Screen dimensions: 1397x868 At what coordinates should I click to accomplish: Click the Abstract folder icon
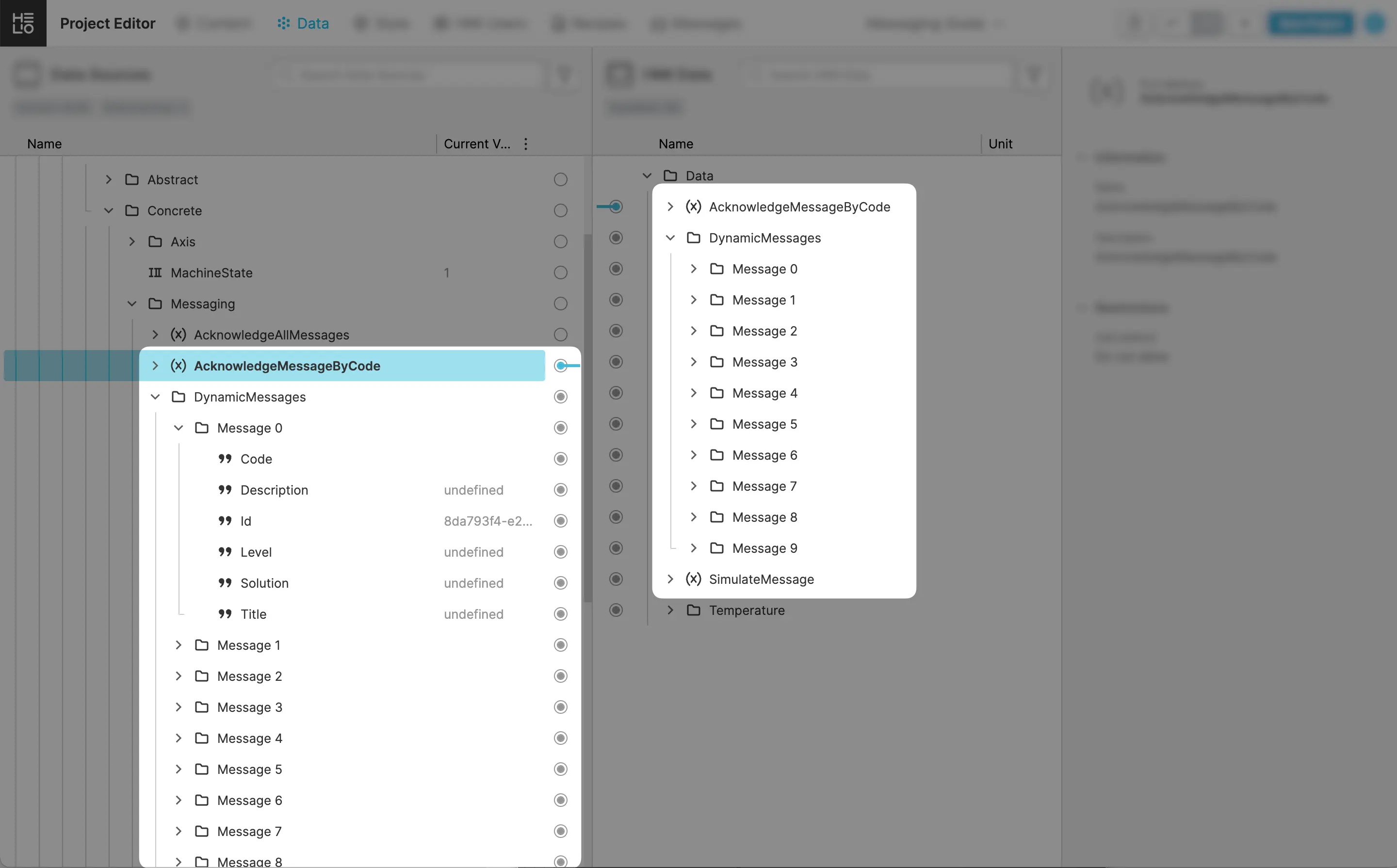point(132,180)
